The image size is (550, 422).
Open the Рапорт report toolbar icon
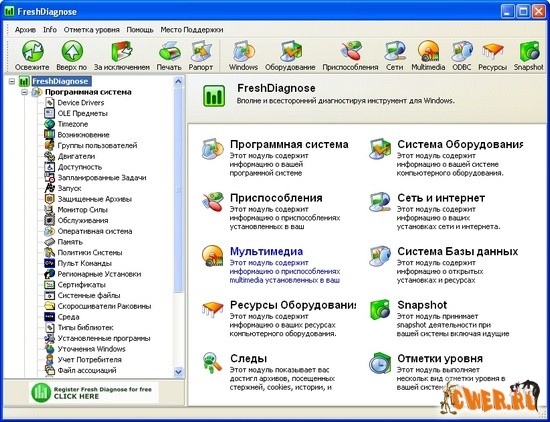(x=201, y=52)
